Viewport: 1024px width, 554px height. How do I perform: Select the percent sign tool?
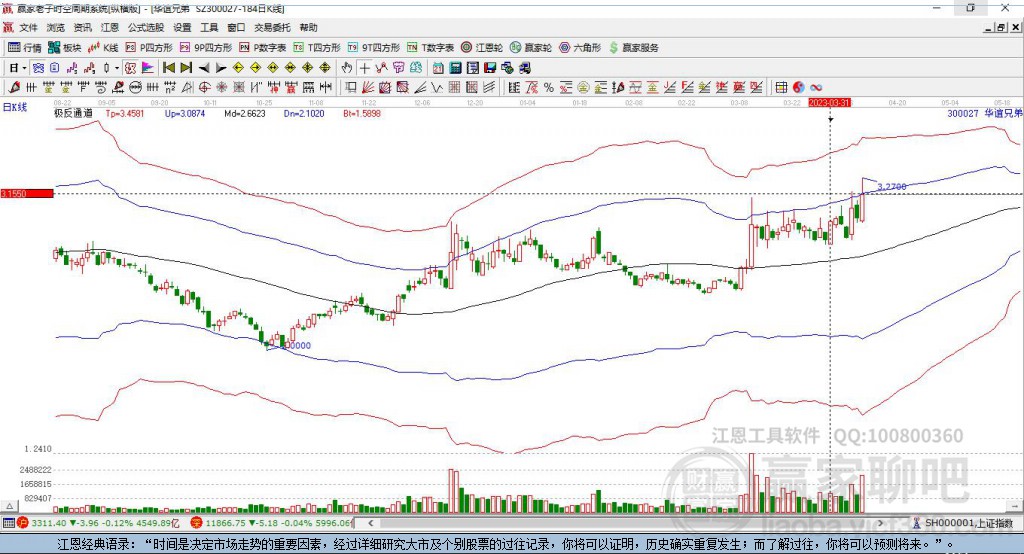coord(549,87)
